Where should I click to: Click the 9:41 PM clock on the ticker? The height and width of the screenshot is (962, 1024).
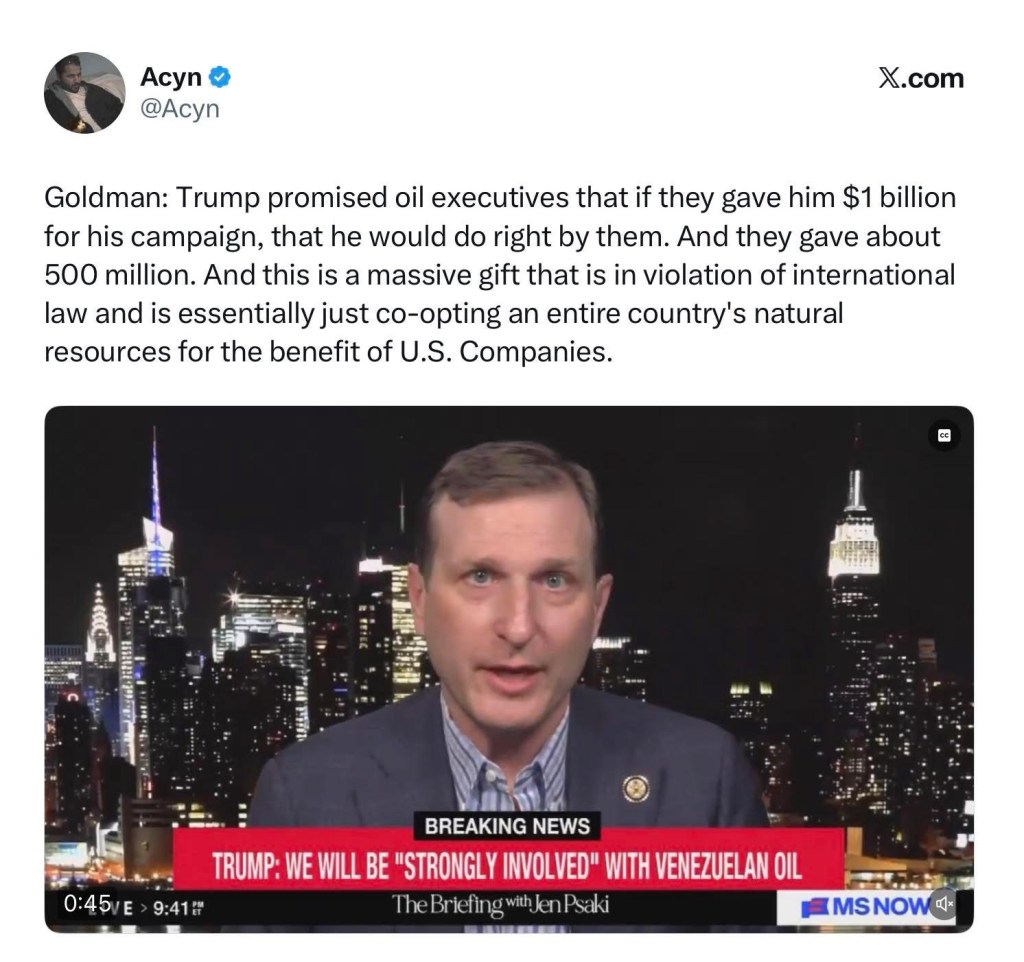pos(177,908)
